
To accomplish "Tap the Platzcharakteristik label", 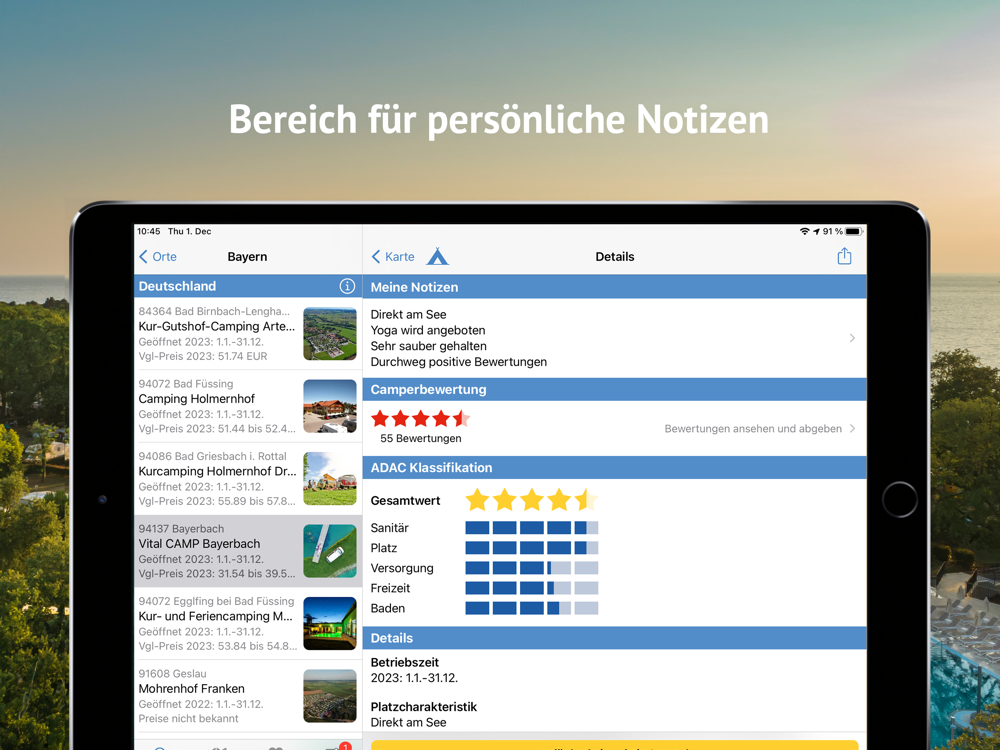I will click(x=423, y=707).
